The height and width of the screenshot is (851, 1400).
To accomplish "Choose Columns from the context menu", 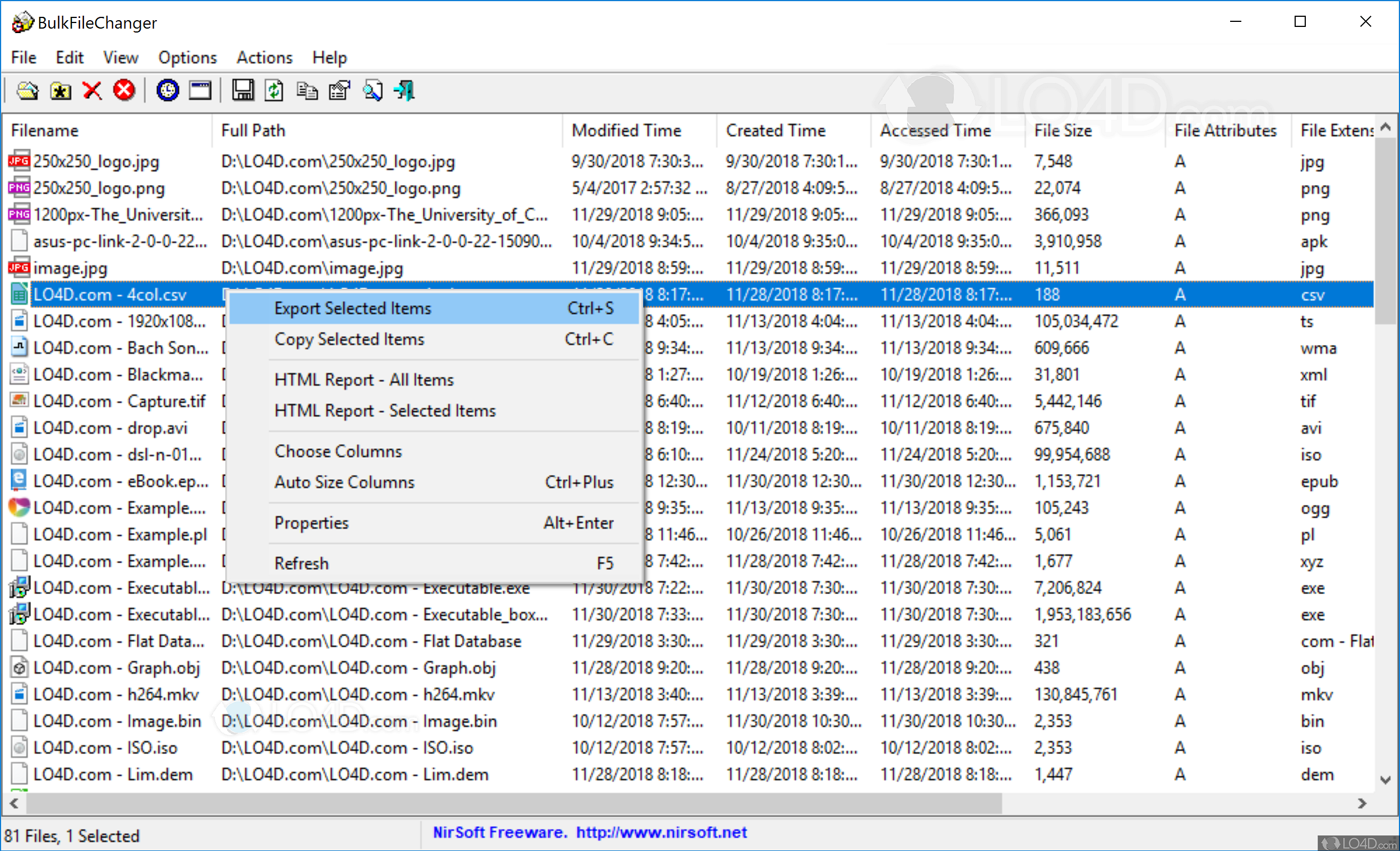I will coord(338,451).
